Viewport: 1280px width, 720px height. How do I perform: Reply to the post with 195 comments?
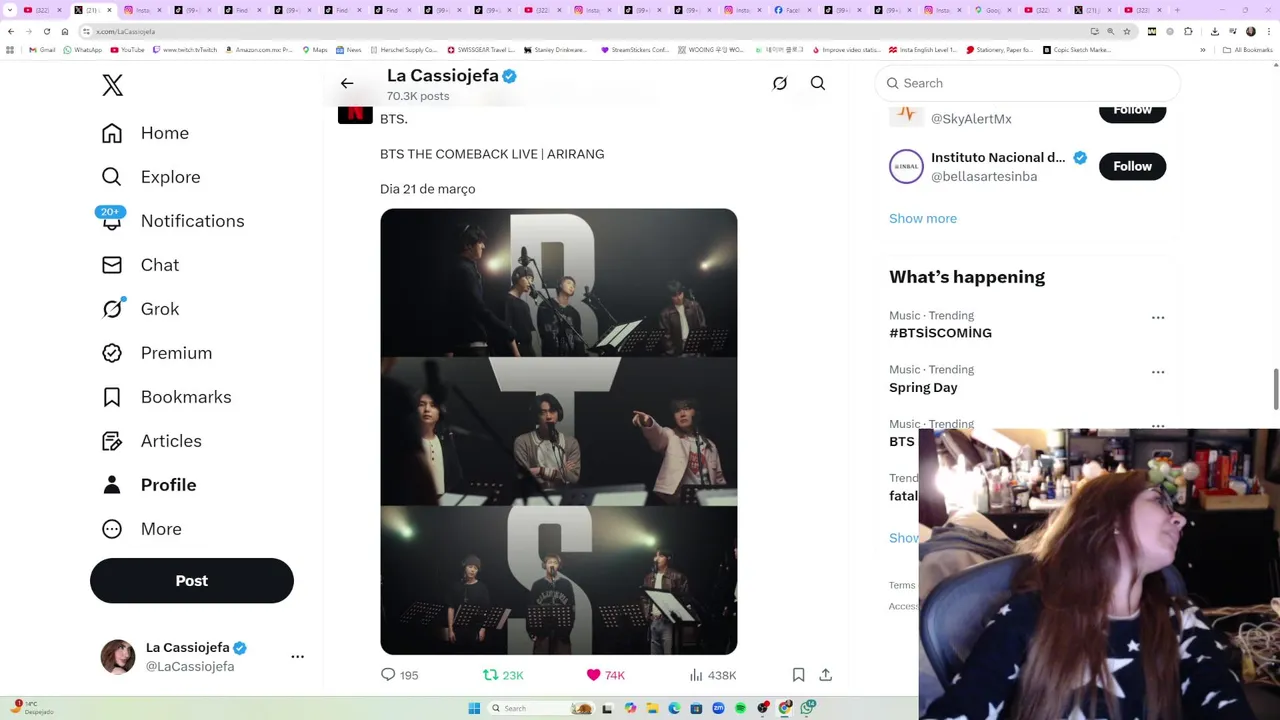399,675
